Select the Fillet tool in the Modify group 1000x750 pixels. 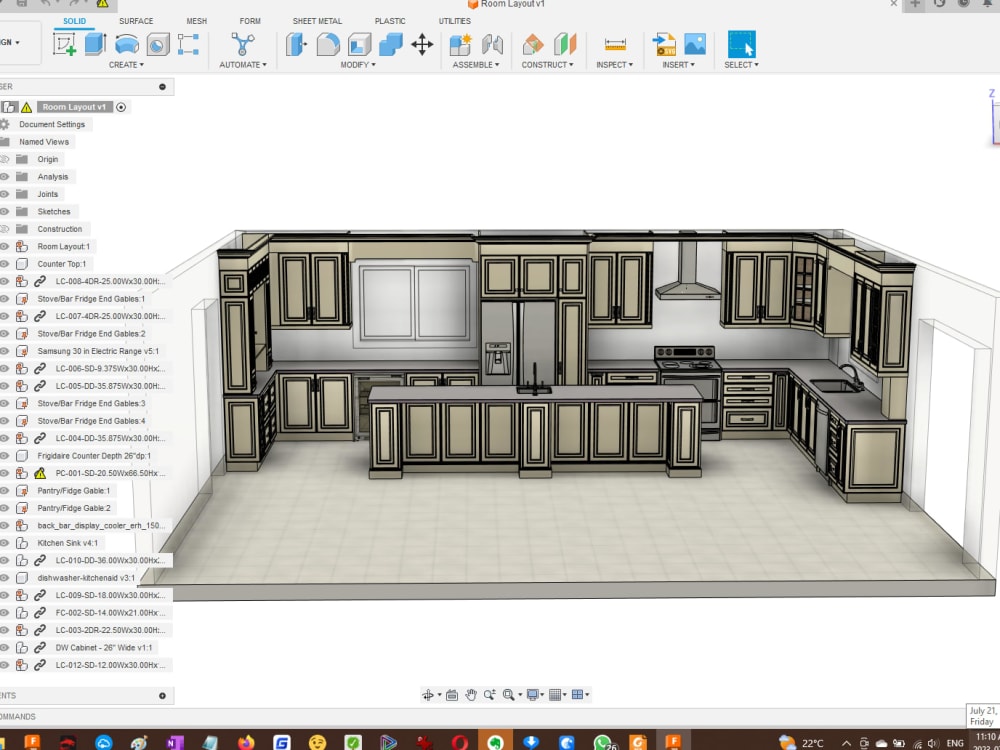click(327, 44)
